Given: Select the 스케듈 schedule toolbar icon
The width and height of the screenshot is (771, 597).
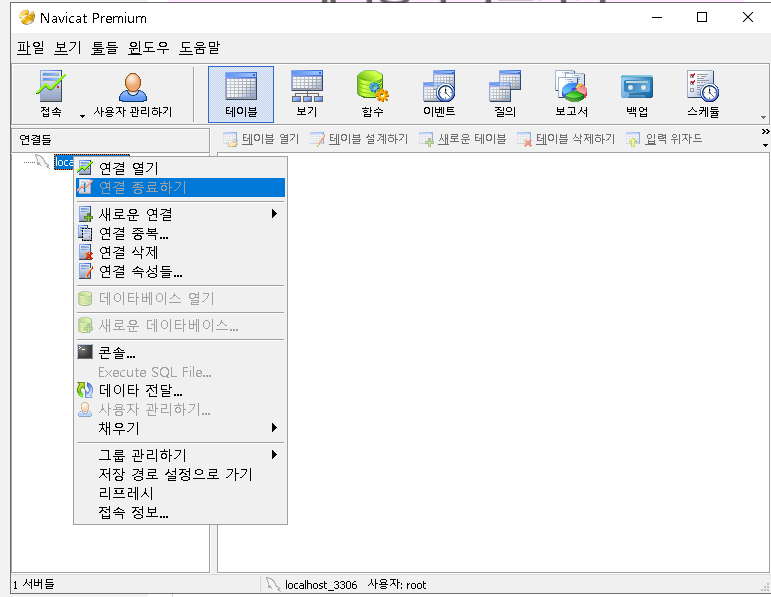Looking at the screenshot, I should tap(703, 94).
